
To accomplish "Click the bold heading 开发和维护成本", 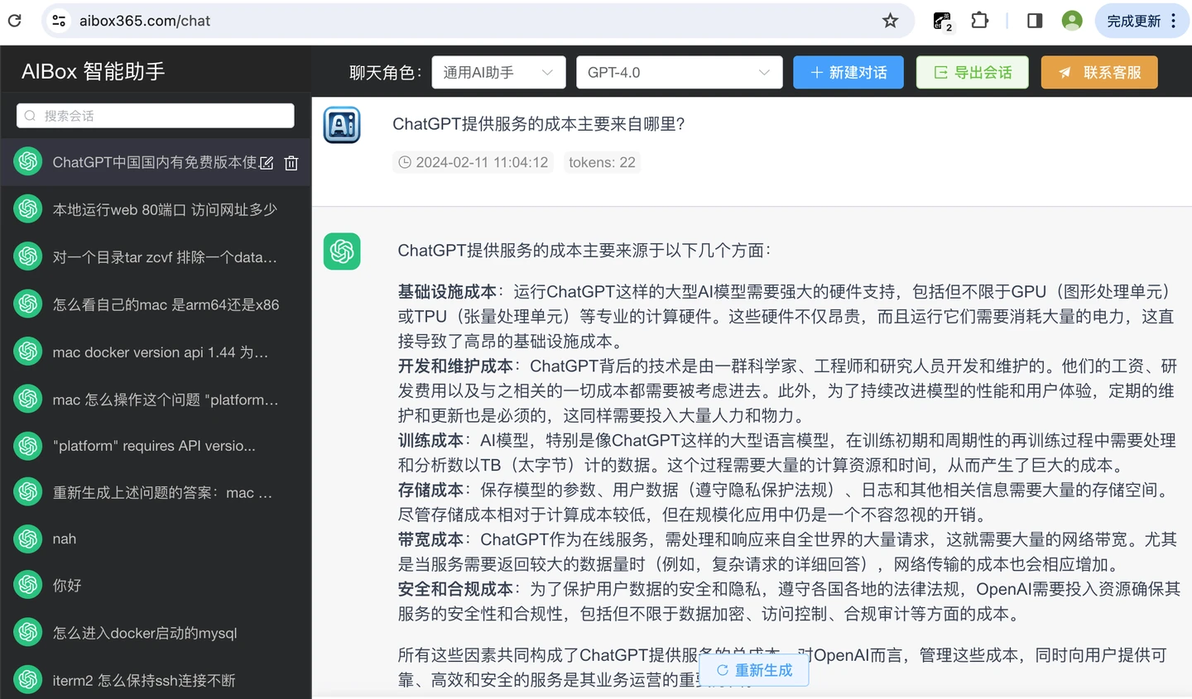I will coord(455,366).
